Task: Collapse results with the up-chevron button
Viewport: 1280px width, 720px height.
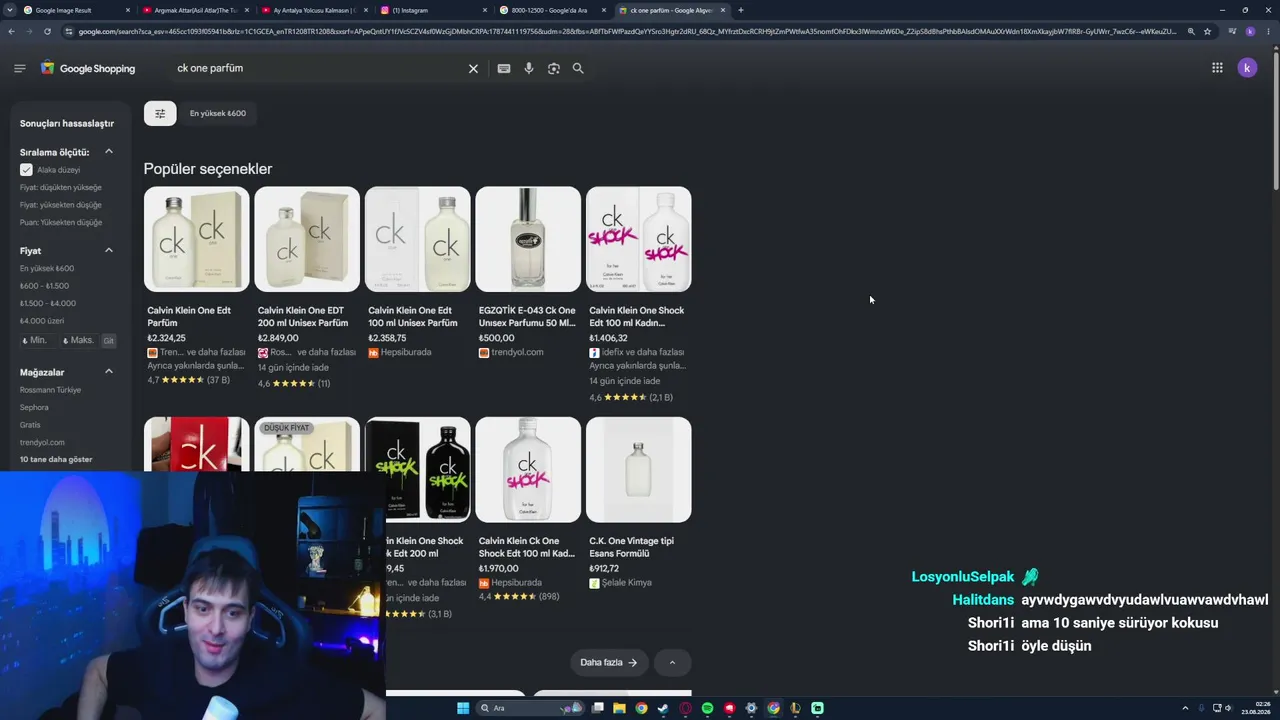Action: [x=672, y=662]
